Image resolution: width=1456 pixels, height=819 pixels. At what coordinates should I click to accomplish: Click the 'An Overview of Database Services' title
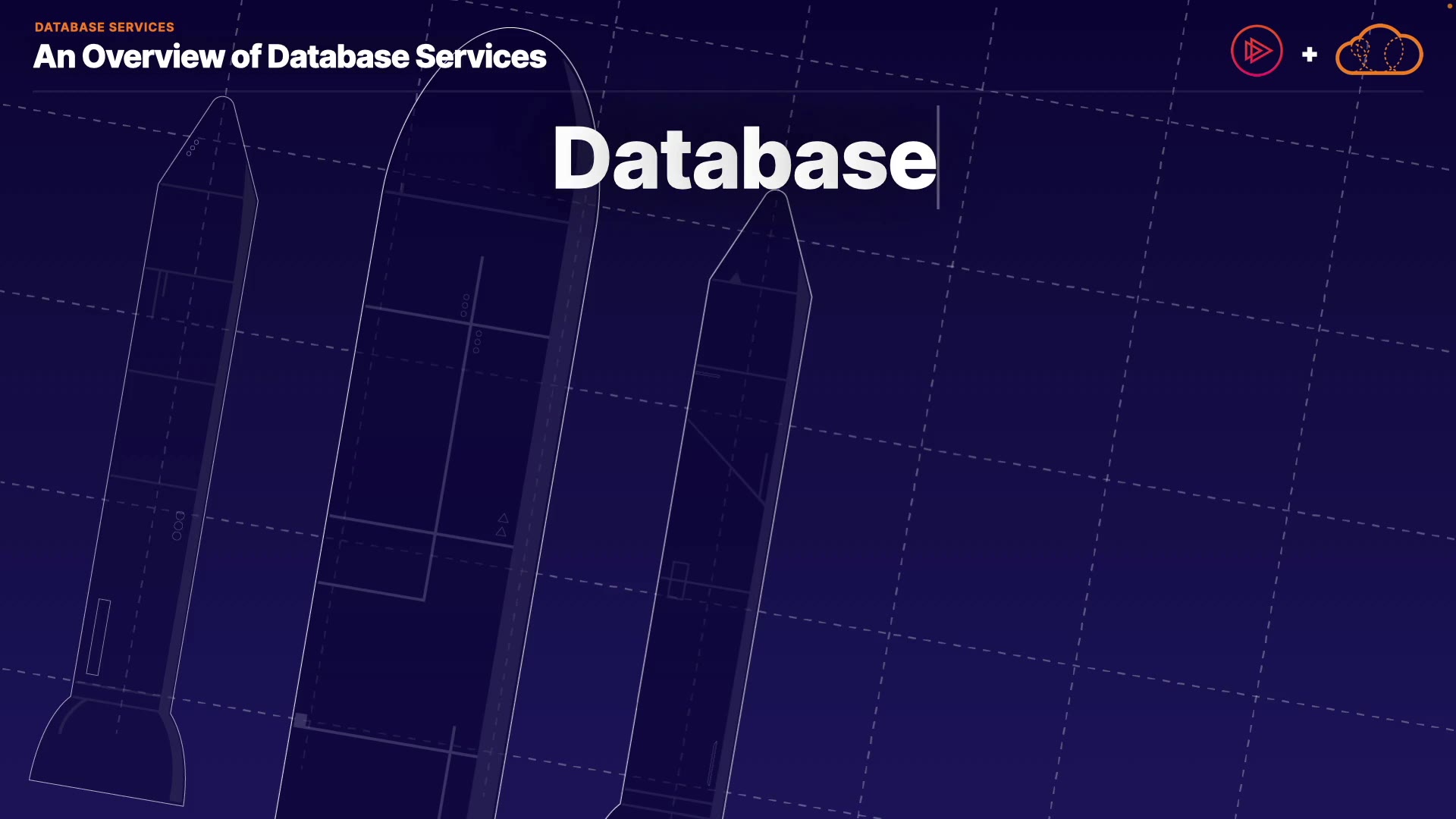pyautogui.click(x=290, y=57)
